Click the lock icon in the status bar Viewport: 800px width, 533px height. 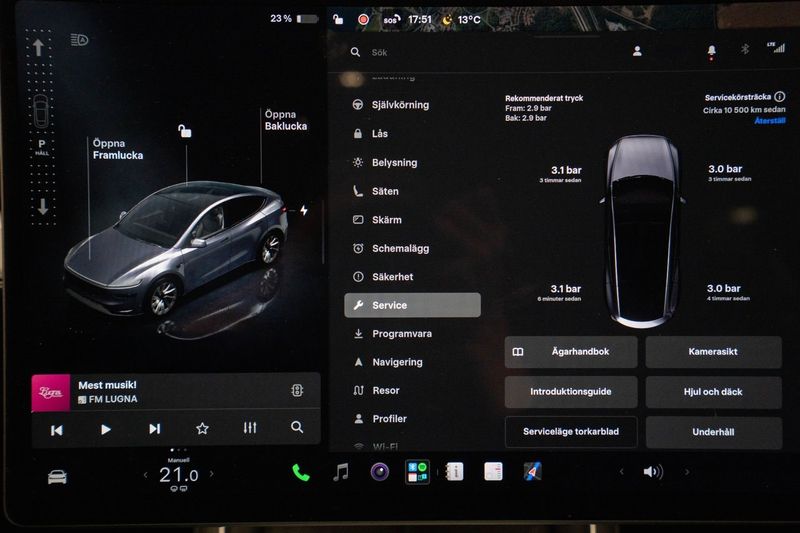(338, 19)
